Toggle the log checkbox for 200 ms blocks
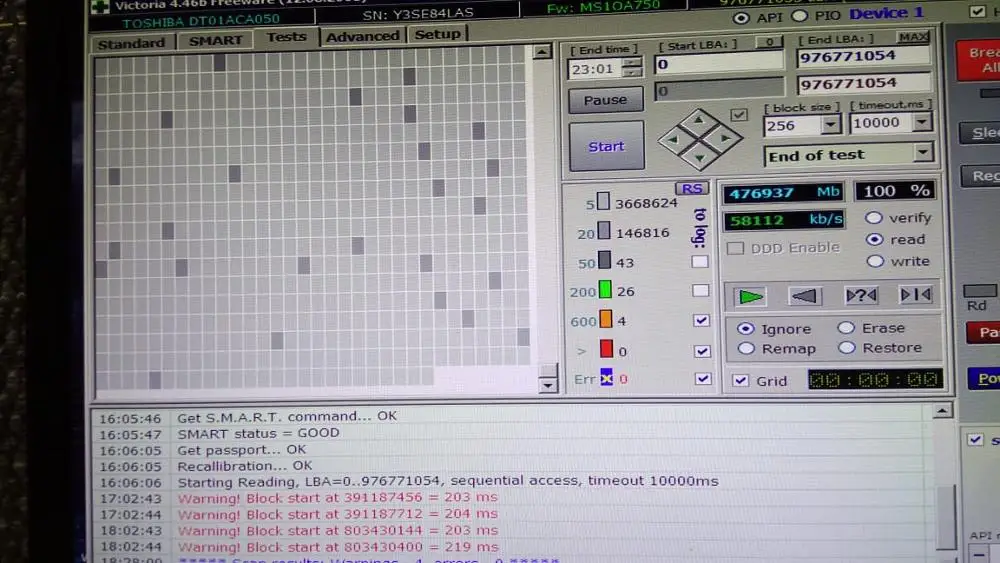The height and width of the screenshot is (563, 1000). pos(700,291)
